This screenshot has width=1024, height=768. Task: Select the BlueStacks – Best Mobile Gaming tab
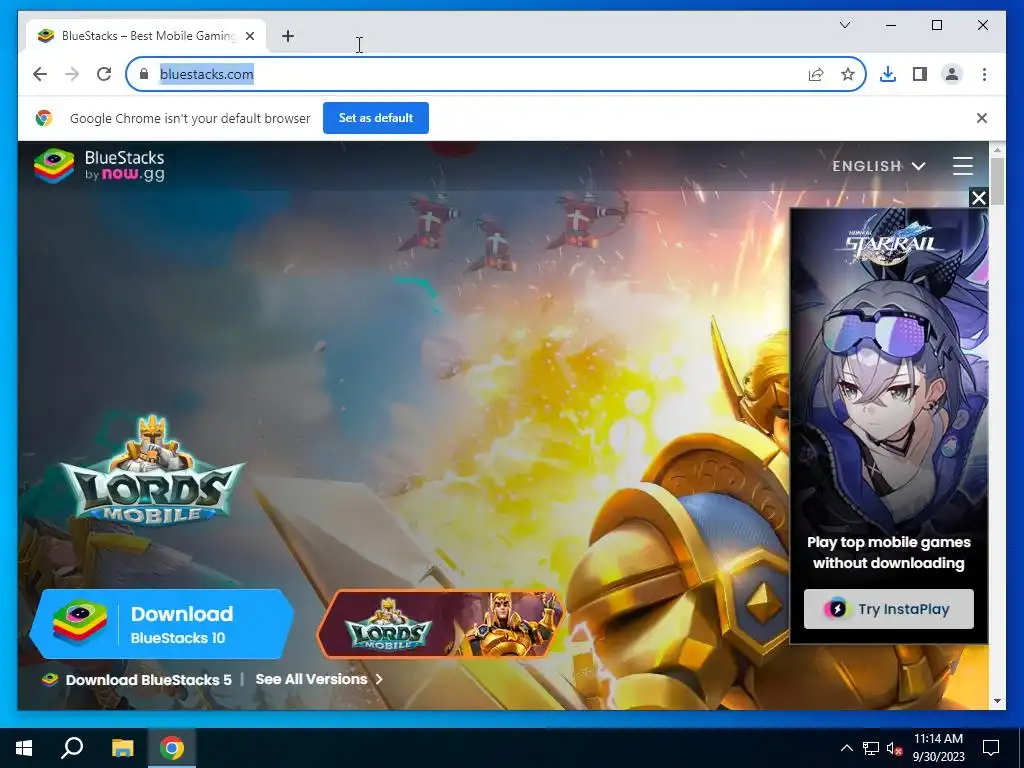point(146,36)
